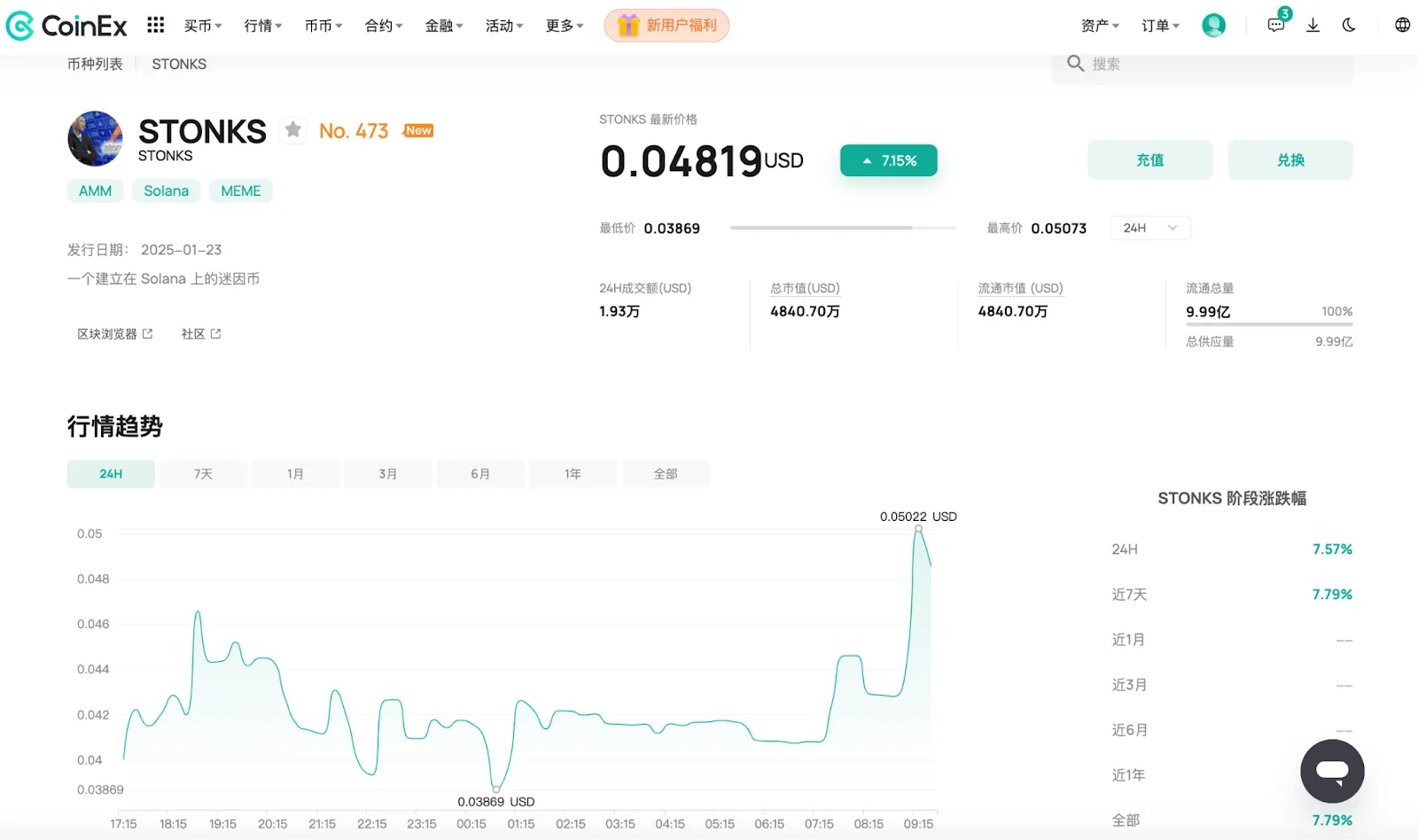
Task: Click the STONKS breadcrumb text
Action: coord(179,64)
